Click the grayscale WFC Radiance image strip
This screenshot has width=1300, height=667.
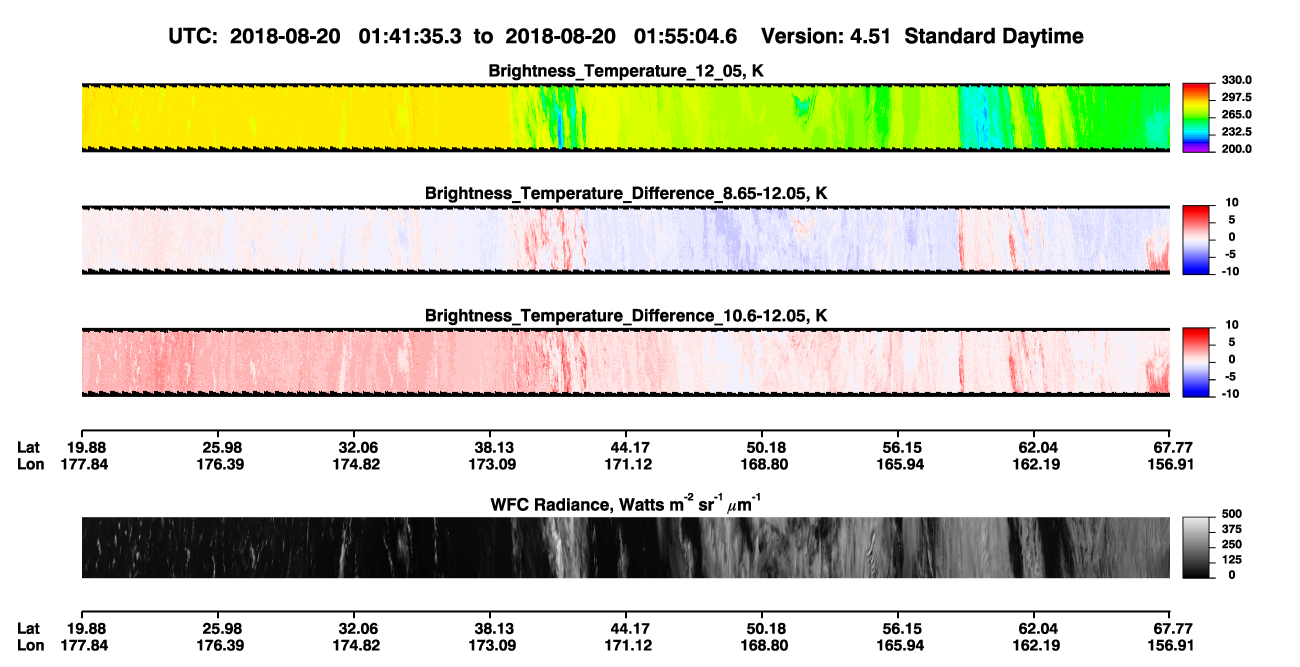click(x=625, y=548)
